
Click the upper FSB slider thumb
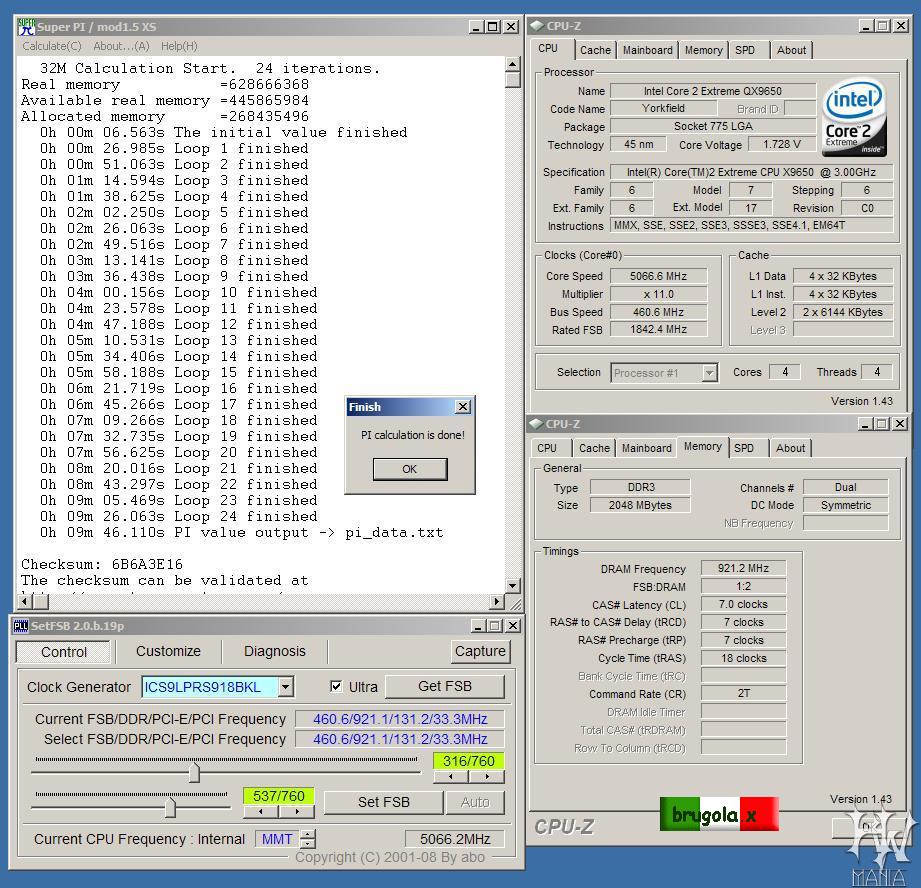tap(194, 772)
